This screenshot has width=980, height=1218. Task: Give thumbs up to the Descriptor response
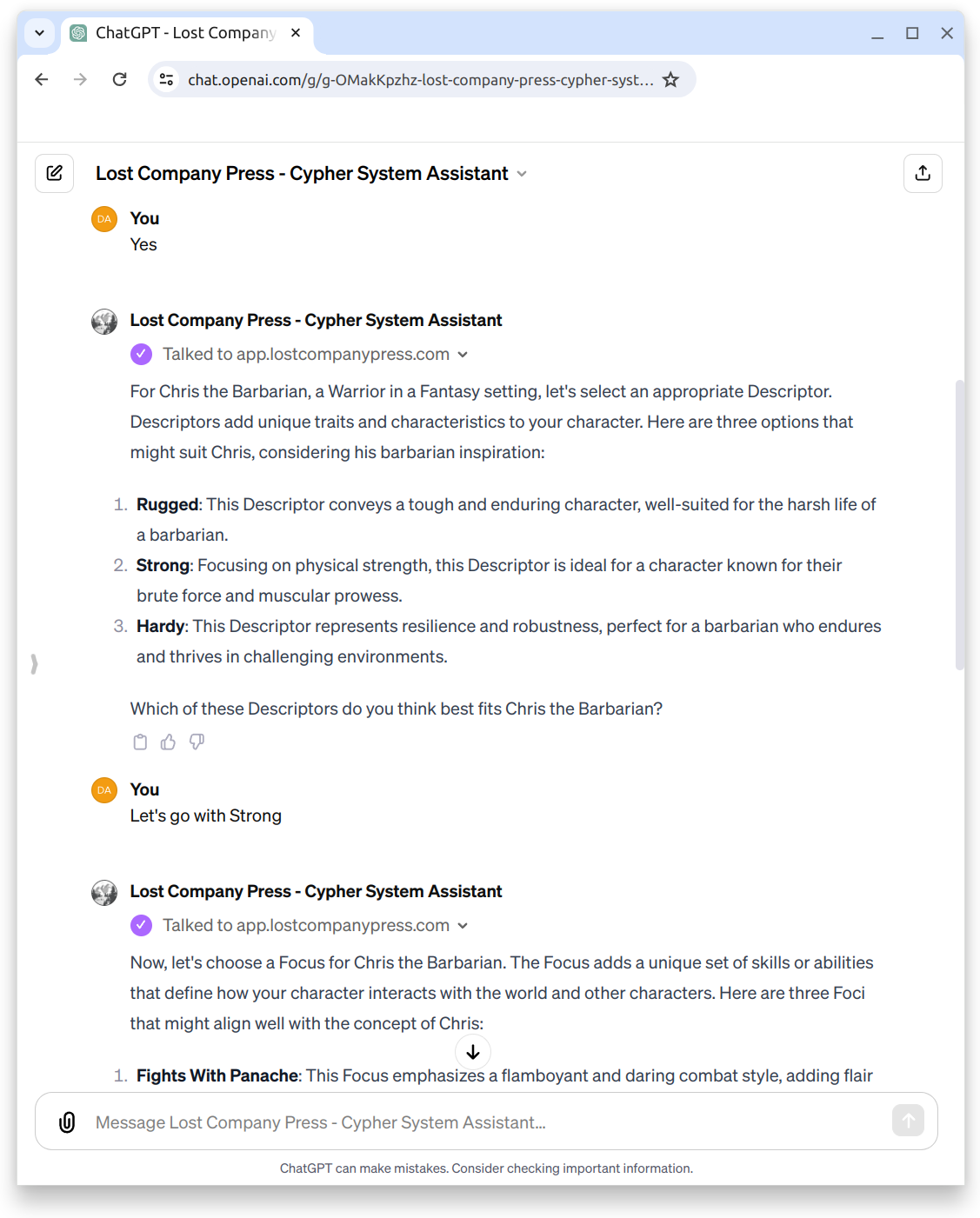[168, 742]
